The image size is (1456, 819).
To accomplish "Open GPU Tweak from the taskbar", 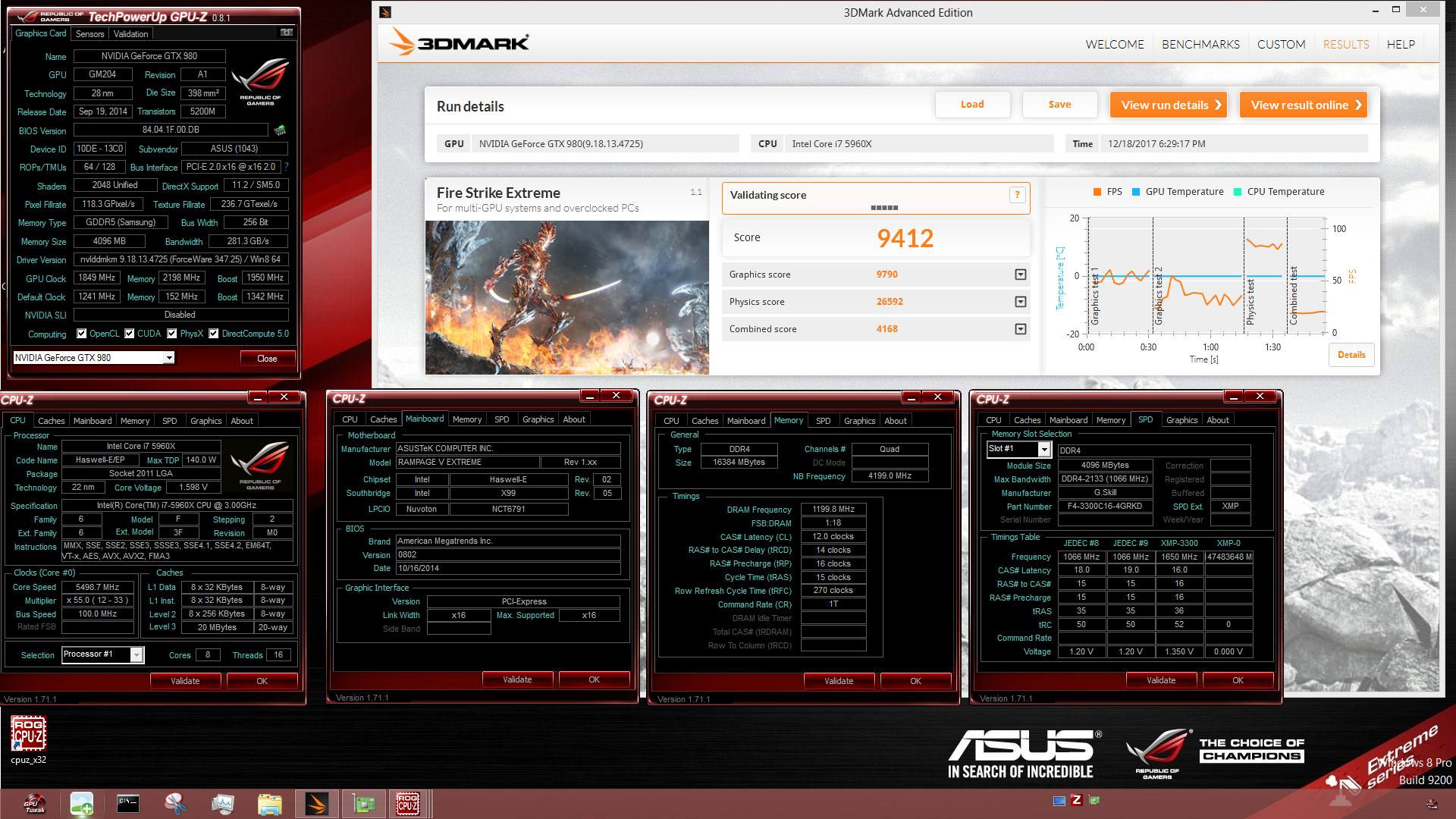I will (x=35, y=803).
